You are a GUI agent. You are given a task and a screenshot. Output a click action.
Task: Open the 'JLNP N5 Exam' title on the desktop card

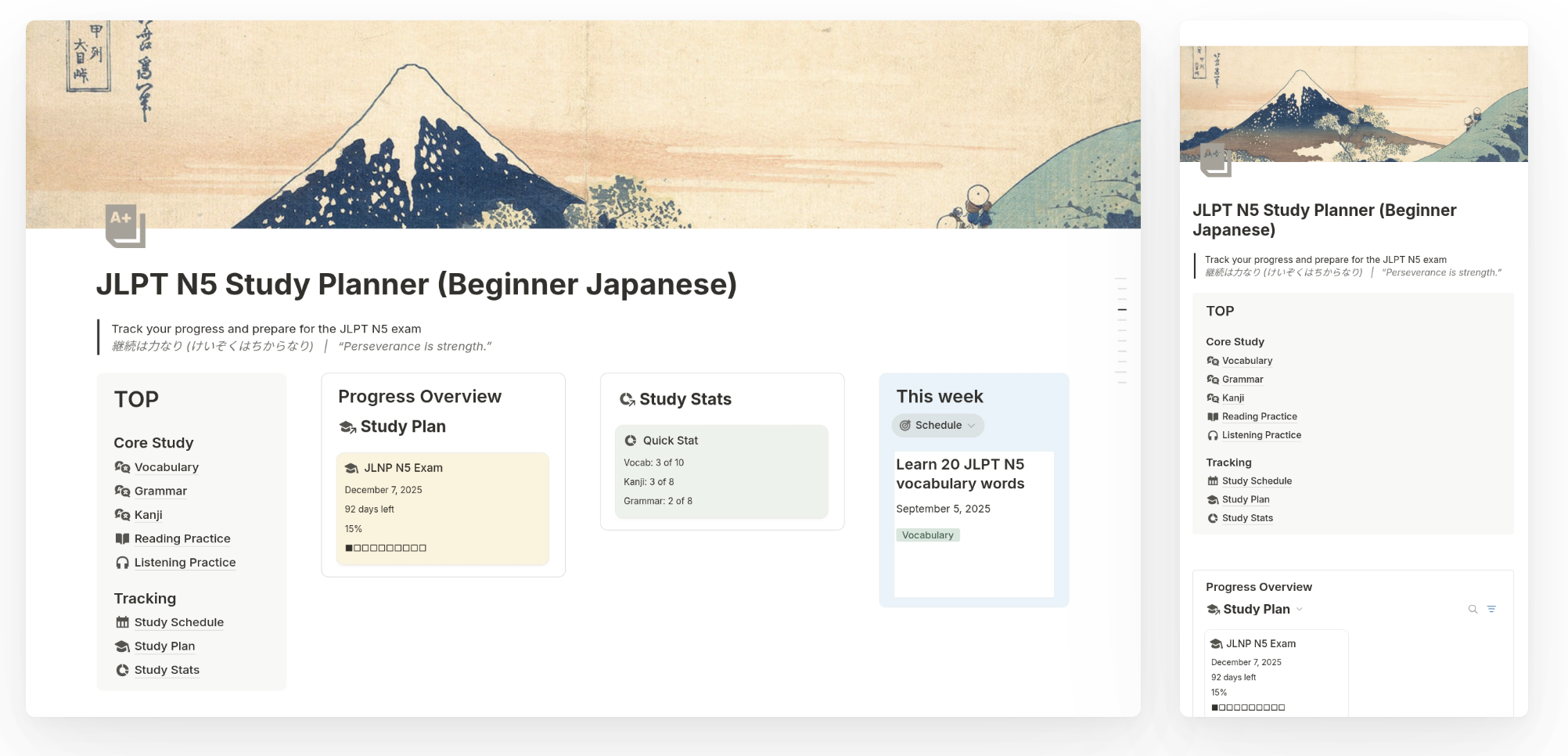tap(403, 468)
